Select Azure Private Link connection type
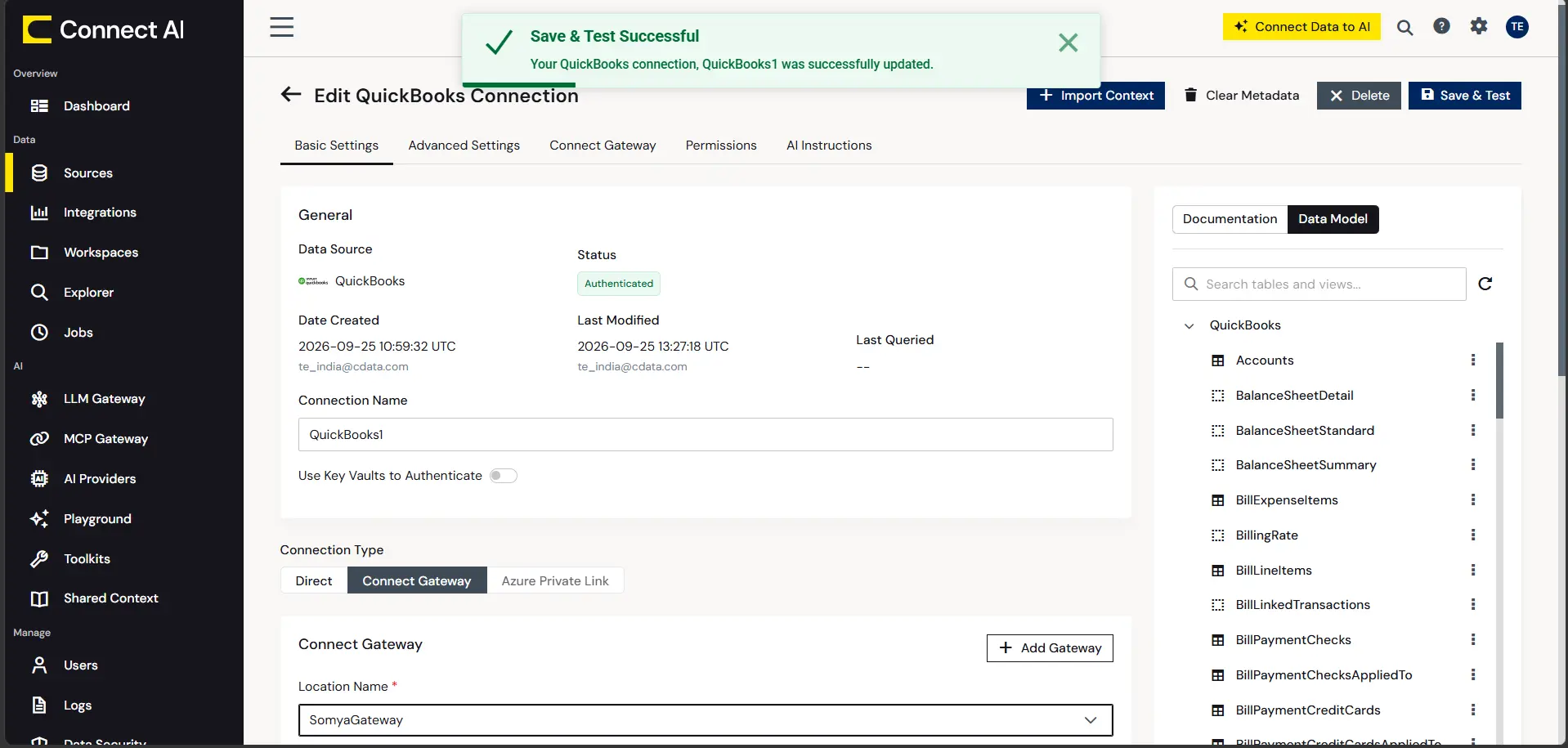Screen dimensions: 1568x748 tap(555, 580)
